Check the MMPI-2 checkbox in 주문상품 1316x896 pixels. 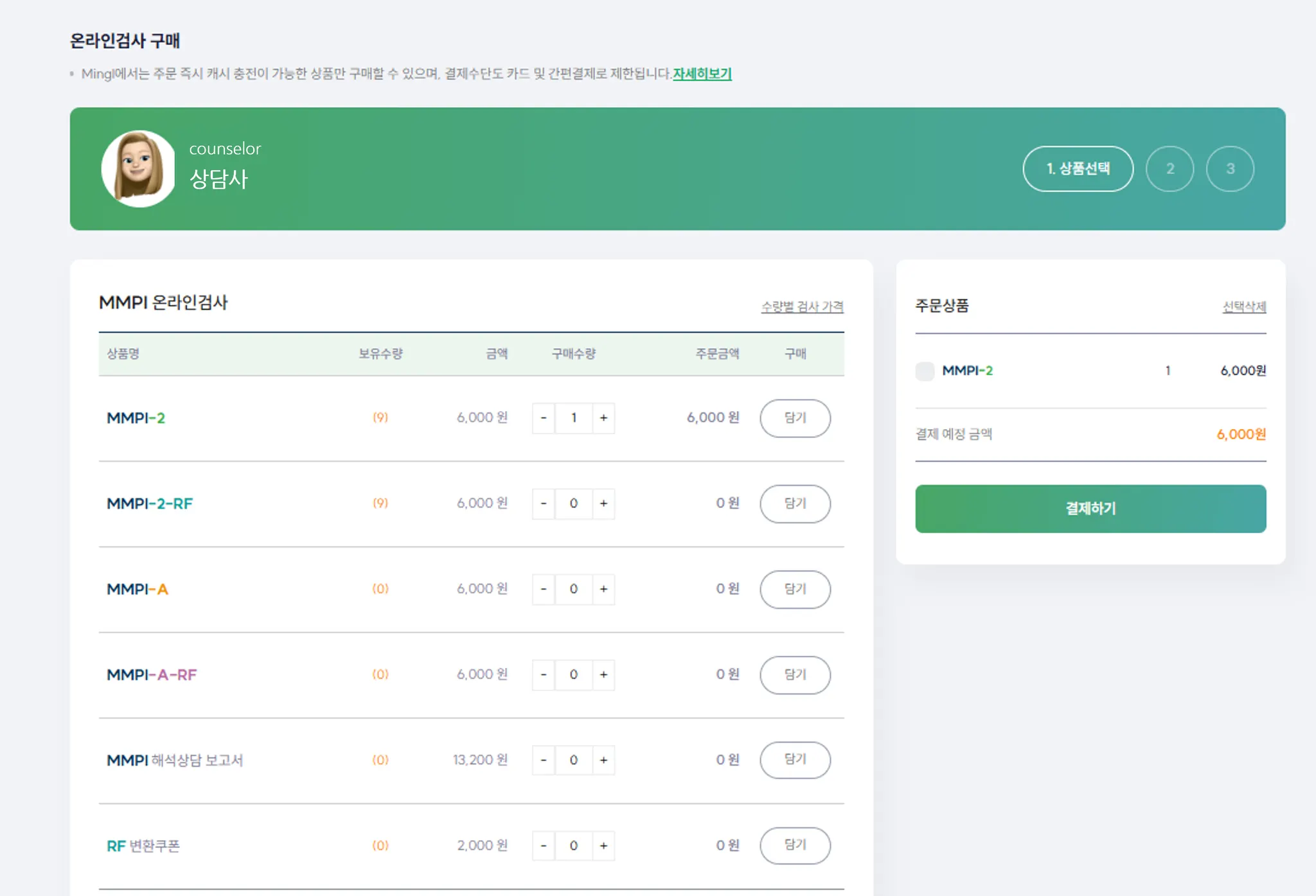[925, 371]
